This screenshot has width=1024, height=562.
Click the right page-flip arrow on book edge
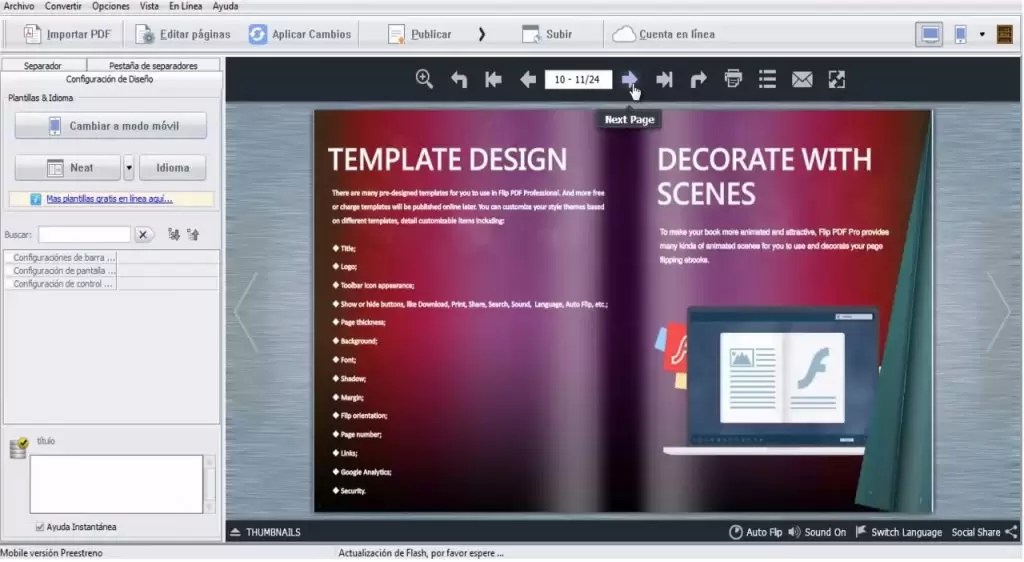tap(999, 313)
